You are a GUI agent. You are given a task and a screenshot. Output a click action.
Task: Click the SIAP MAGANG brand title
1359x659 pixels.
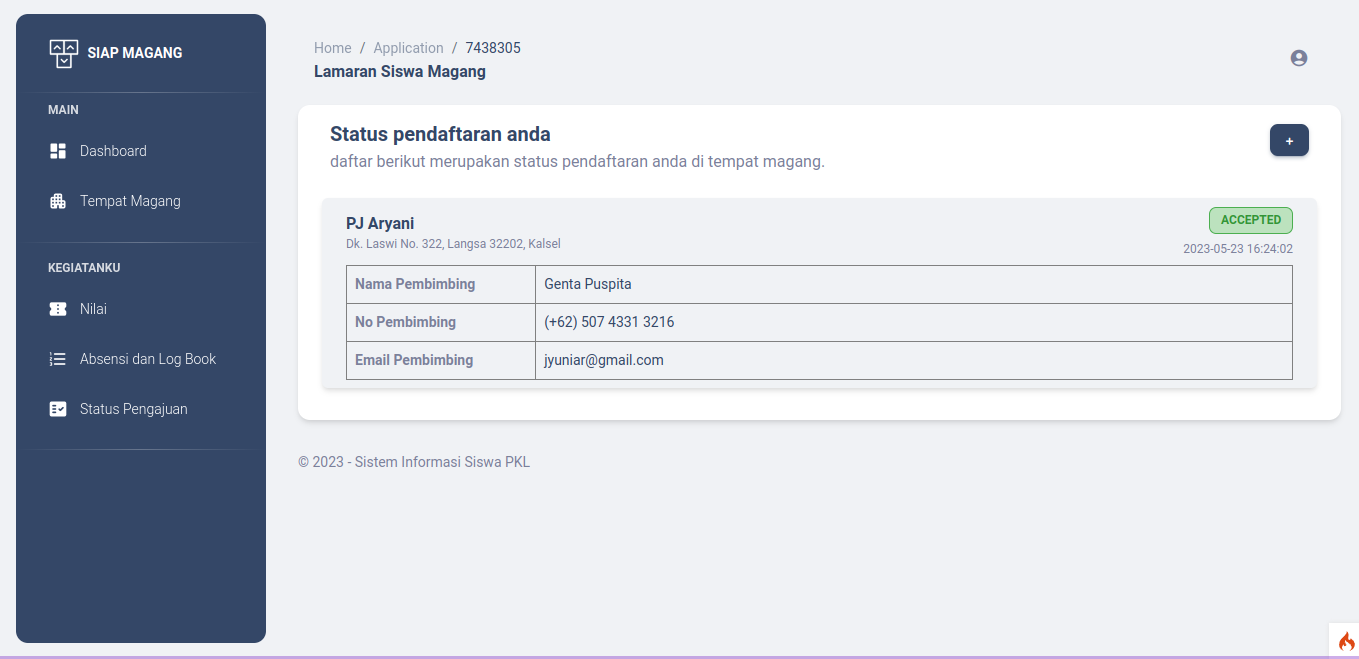tap(135, 53)
